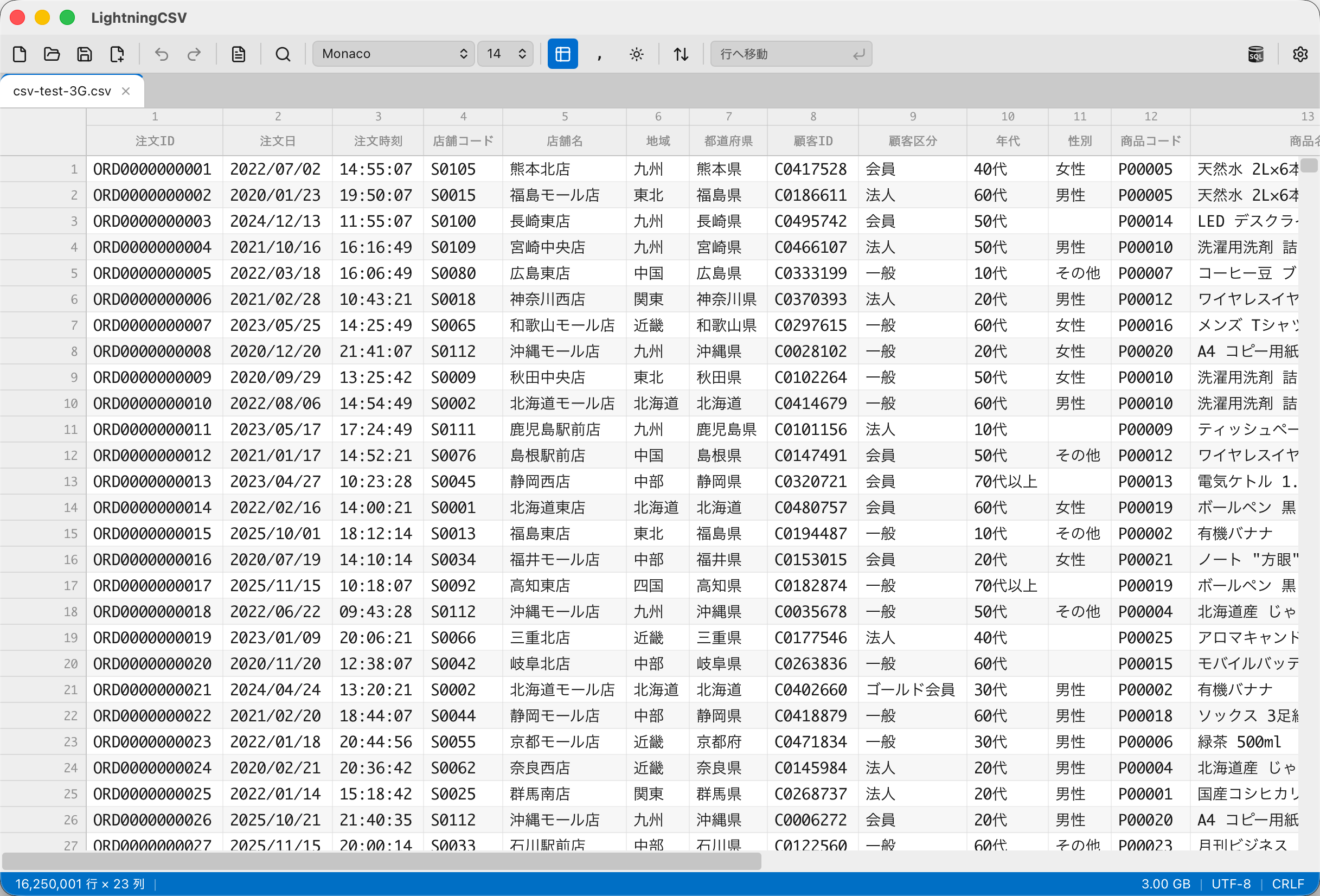Open settings with the gear icon
Viewport: 1320px width, 896px height.
coord(1299,54)
